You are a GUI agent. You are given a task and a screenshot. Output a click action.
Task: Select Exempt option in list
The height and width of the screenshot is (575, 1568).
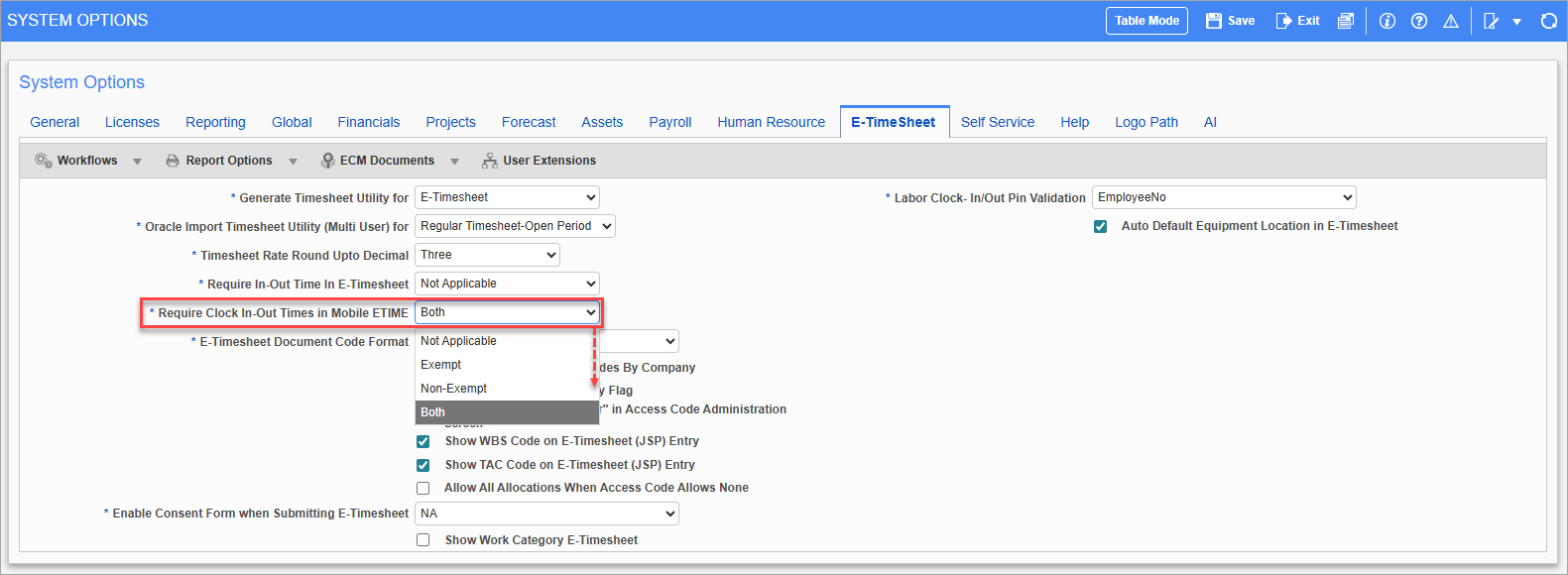pos(507,365)
